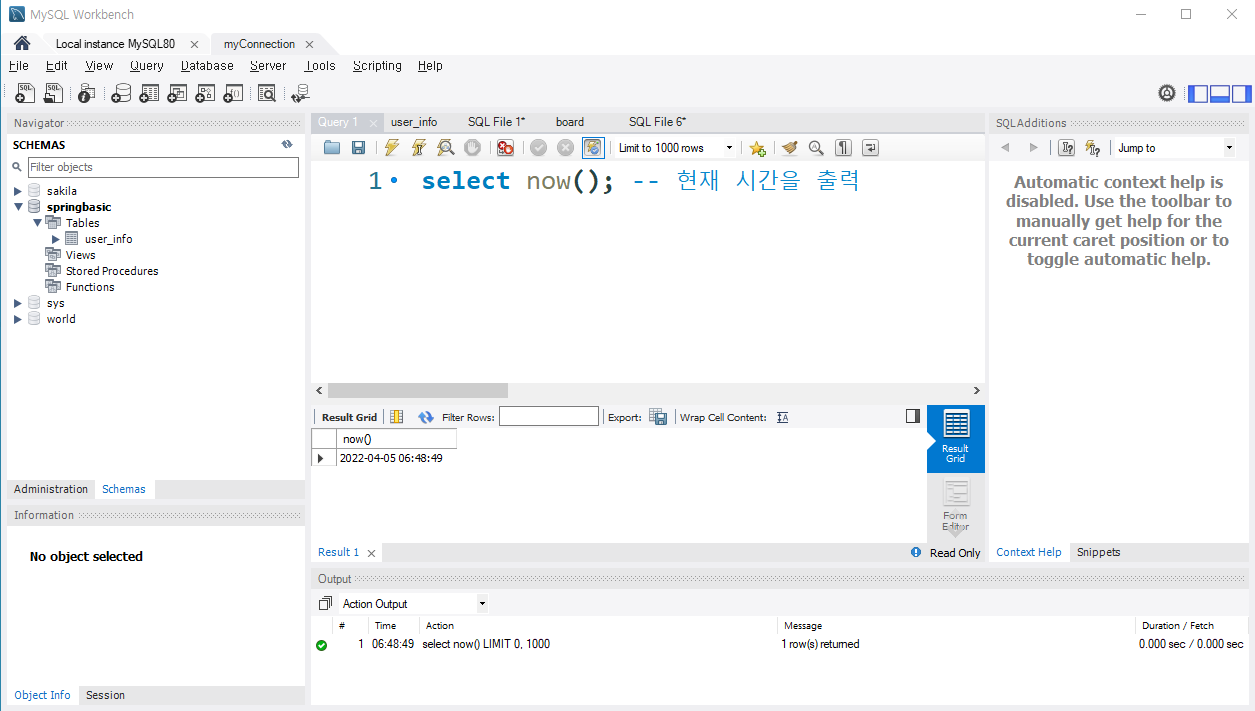Open the Form Editor view
This screenshot has height=711, width=1255.
956,505
